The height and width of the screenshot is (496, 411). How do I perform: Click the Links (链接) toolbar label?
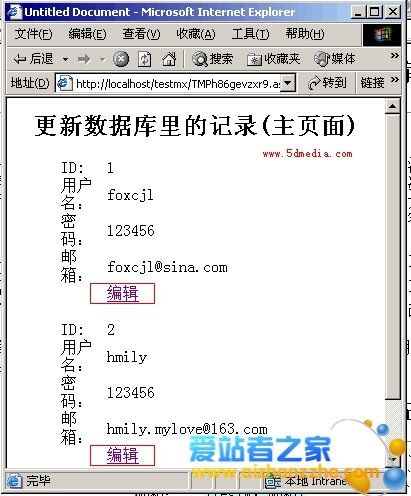coord(372,83)
